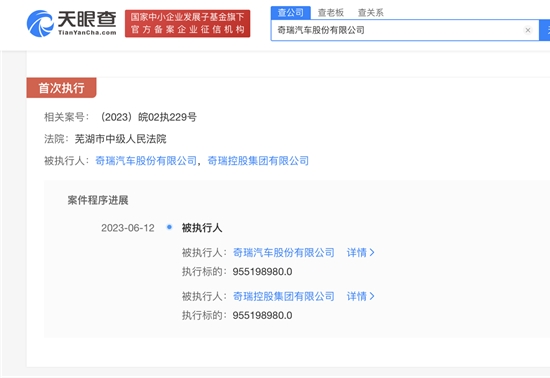The width and height of the screenshot is (550, 378).
Task: Select the 查公司 tab
Action: 290,13
